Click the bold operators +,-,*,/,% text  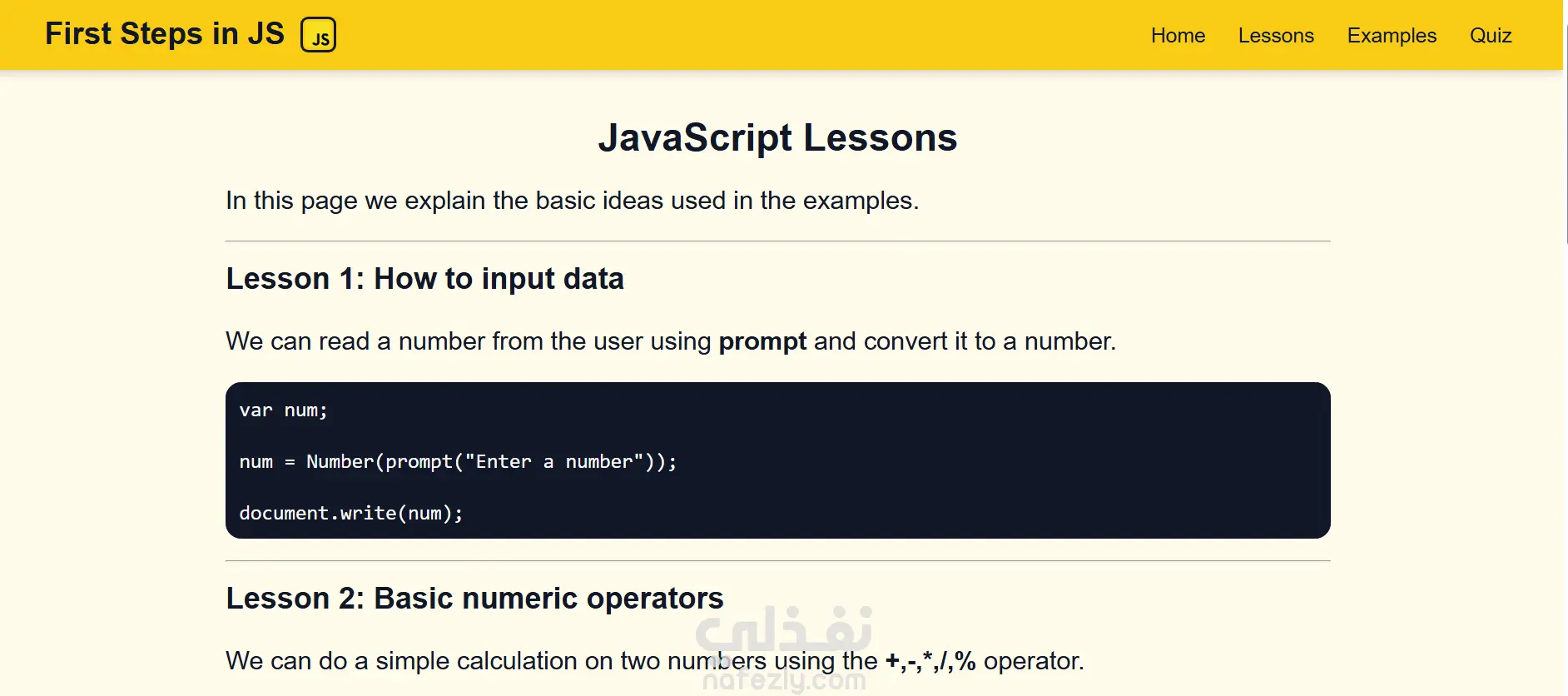tap(930, 661)
